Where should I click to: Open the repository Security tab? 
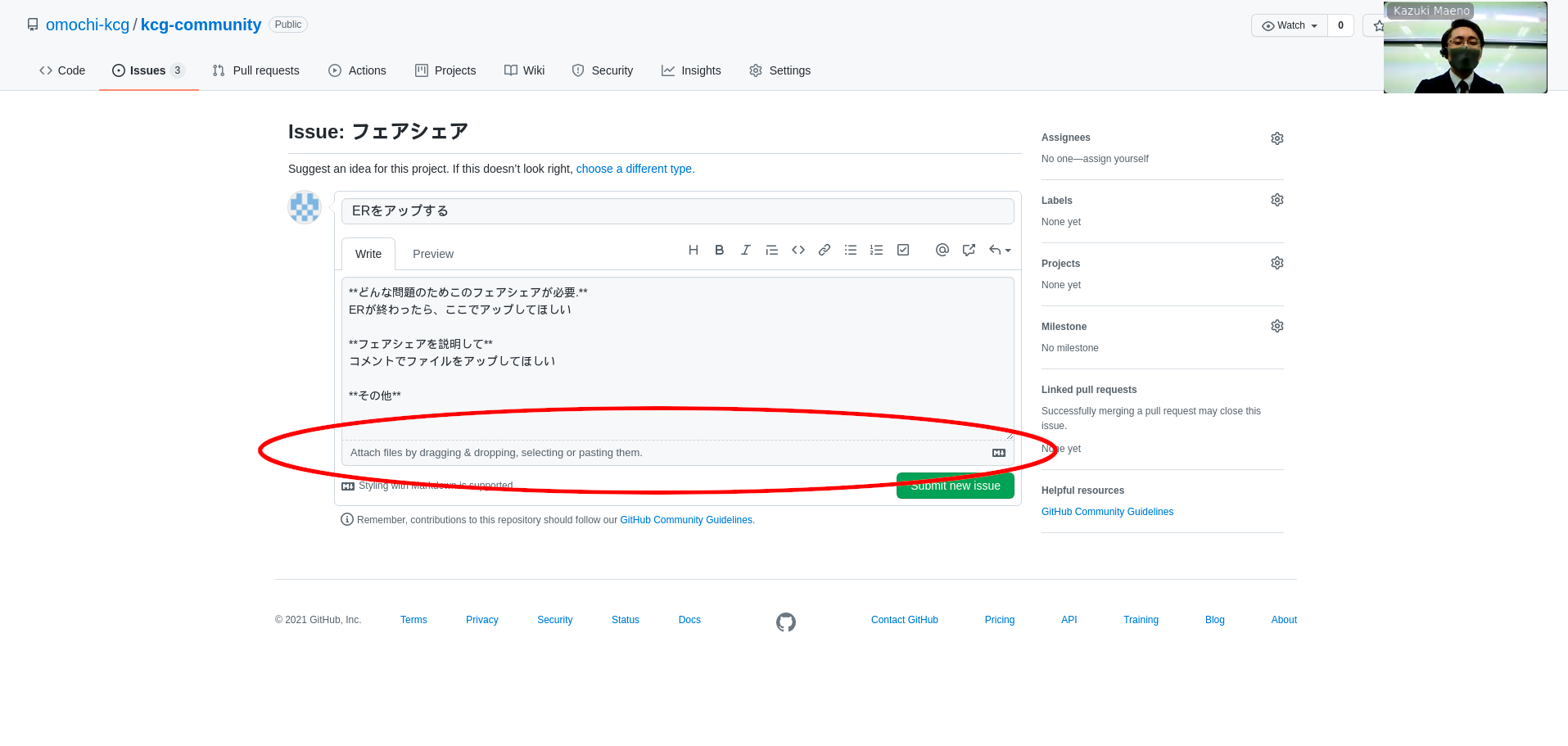603,70
